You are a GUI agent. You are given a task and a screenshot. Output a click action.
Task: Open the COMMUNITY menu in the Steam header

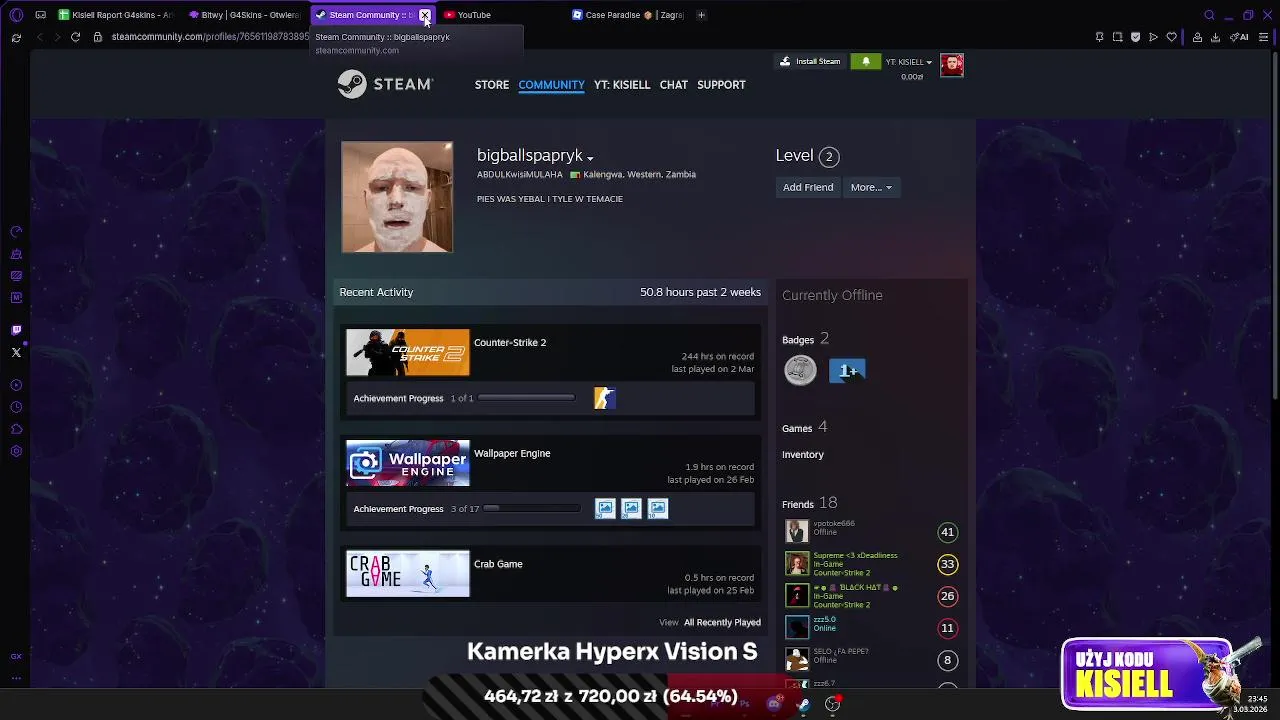551,85
